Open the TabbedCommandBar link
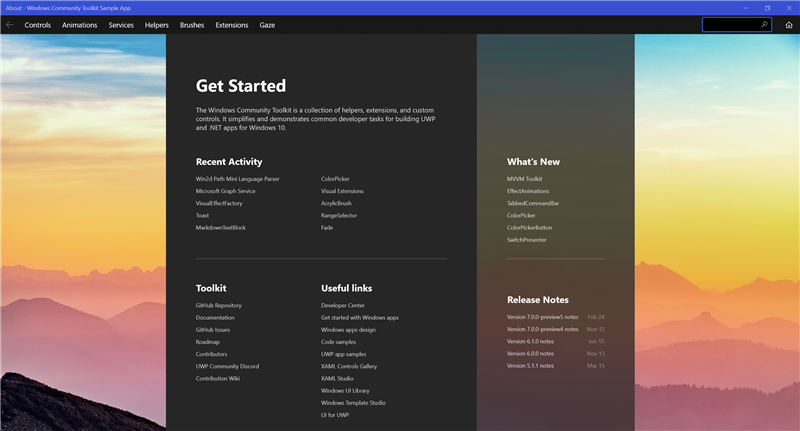800x431 pixels. (x=533, y=203)
